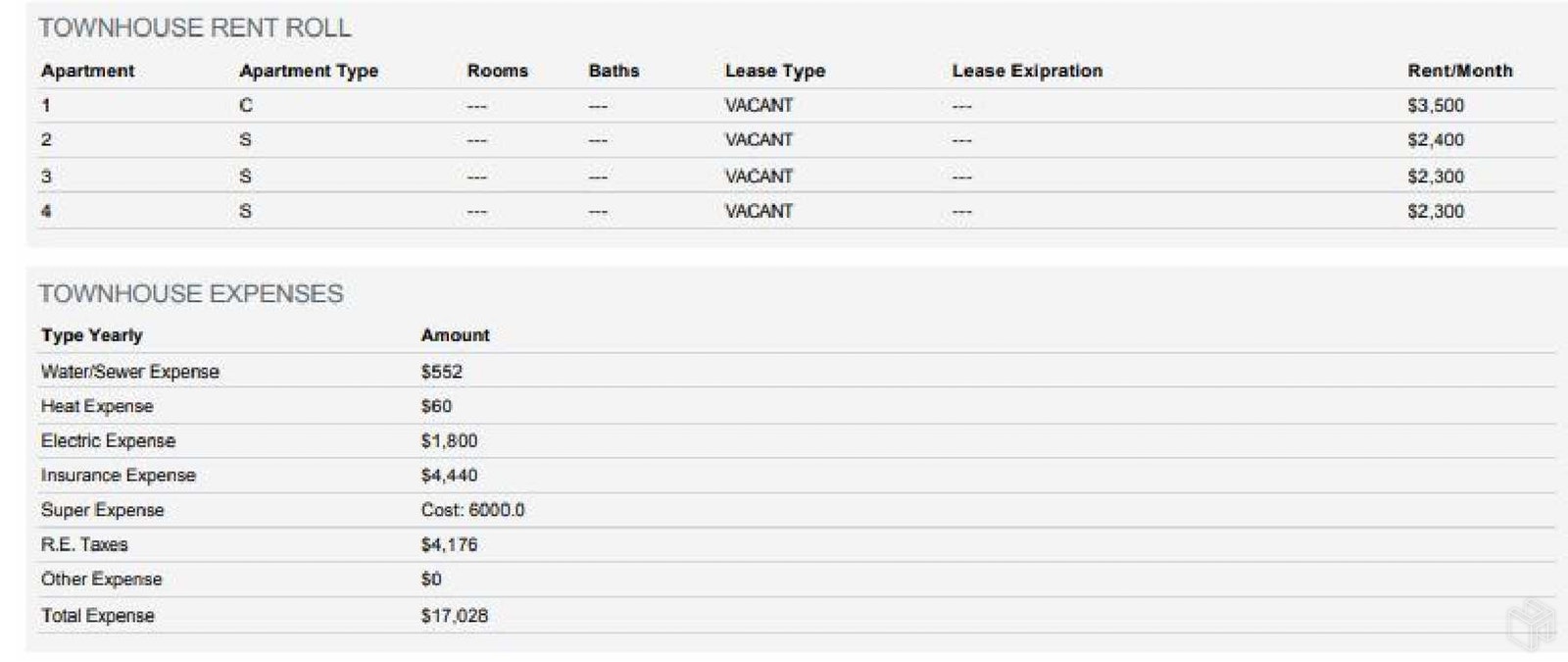Click the $2,400 rent for apartment 2
The height and width of the screenshot is (662, 1568).
1435,139
